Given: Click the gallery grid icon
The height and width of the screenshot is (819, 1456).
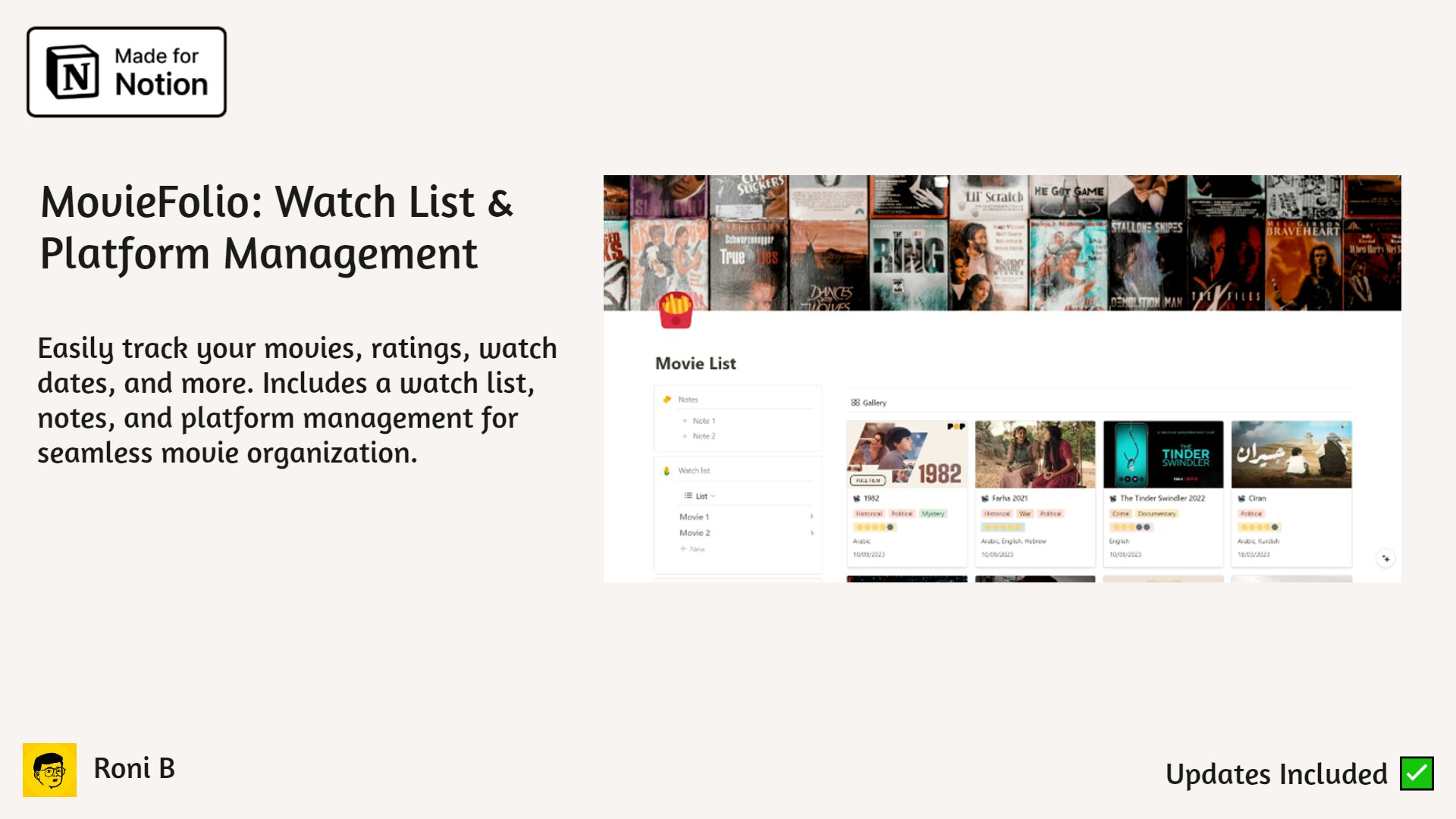Looking at the screenshot, I should click(x=855, y=403).
